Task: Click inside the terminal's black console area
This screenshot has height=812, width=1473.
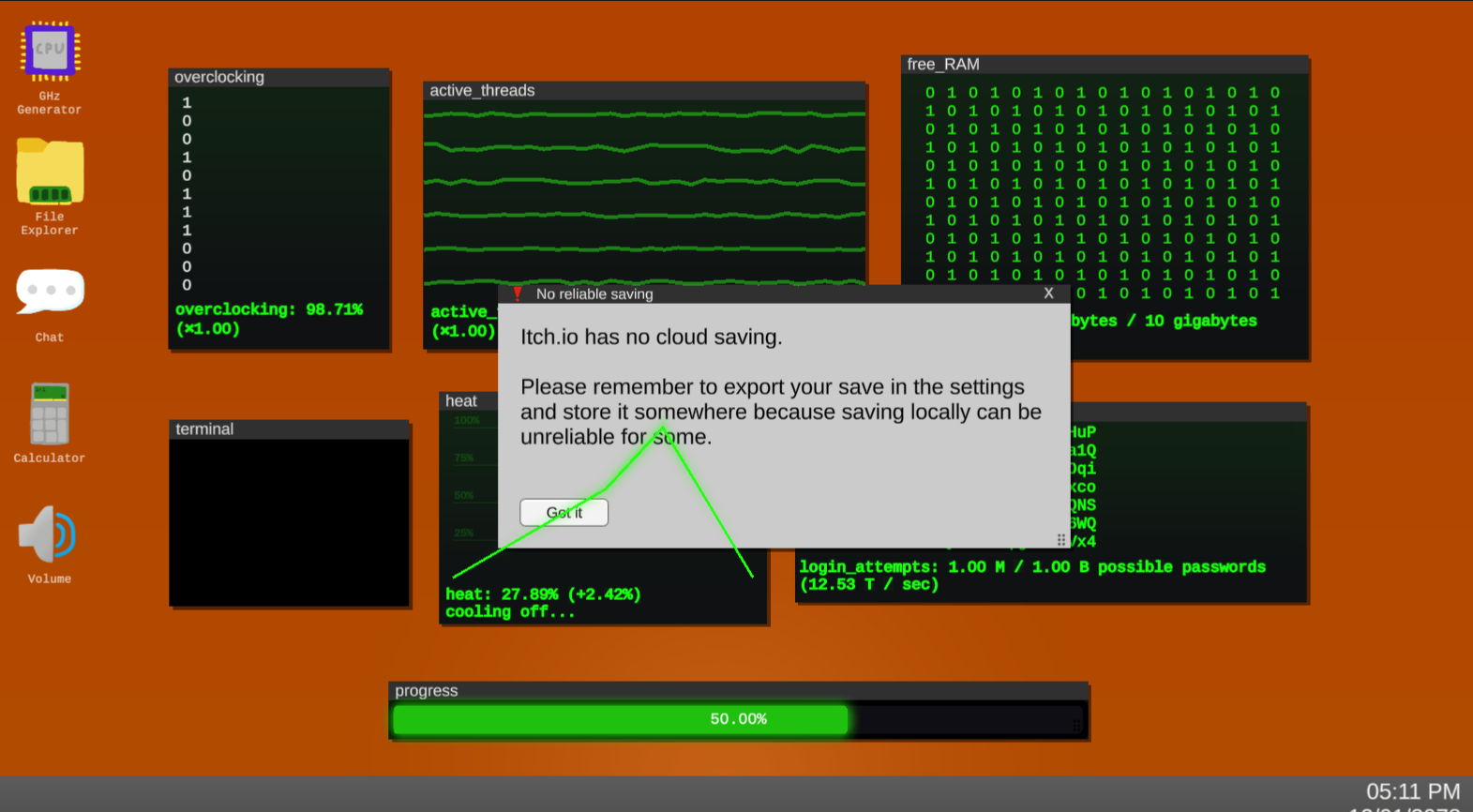Action: (290, 522)
